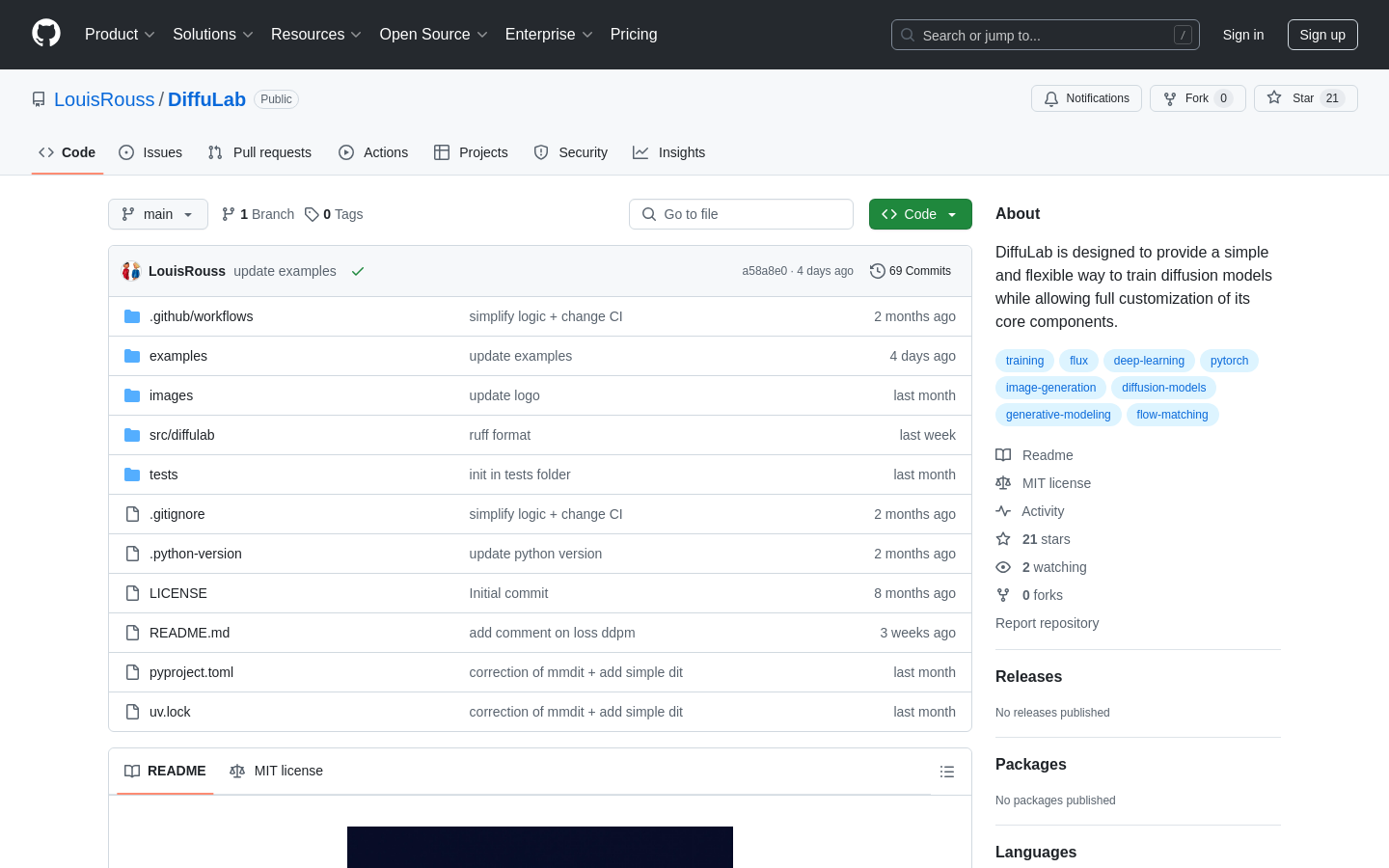Click the pytorch topic tag
The width and height of the screenshot is (1389, 868).
click(1229, 361)
